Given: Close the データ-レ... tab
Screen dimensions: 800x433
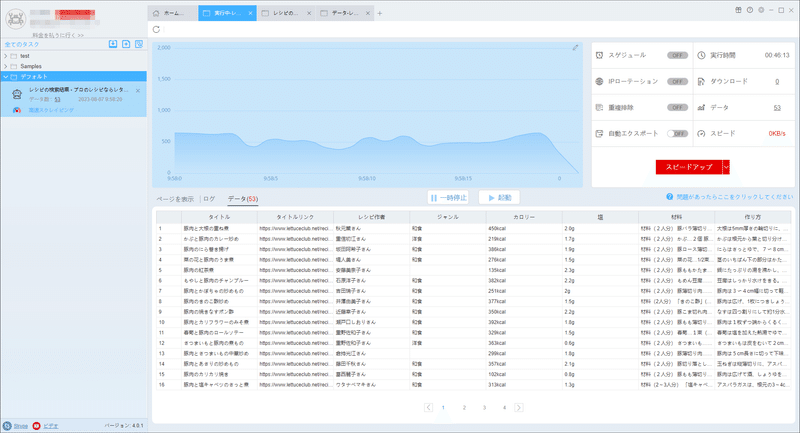Looking at the screenshot, I should [x=367, y=13].
